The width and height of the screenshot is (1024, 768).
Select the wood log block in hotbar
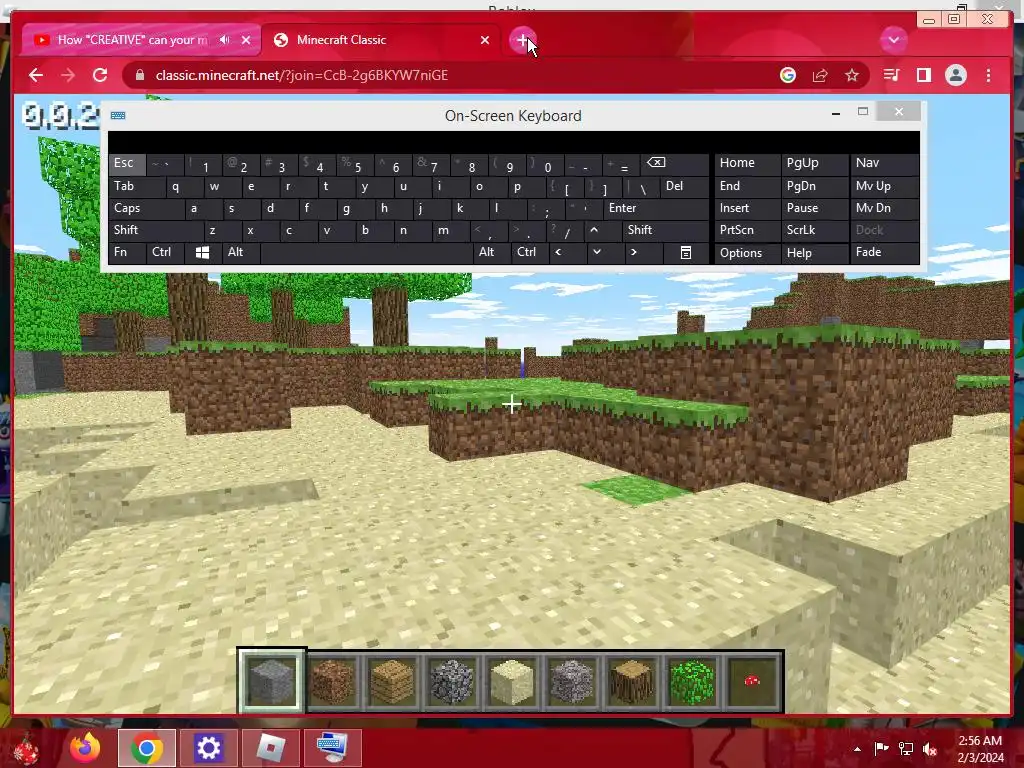pos(632,681)
